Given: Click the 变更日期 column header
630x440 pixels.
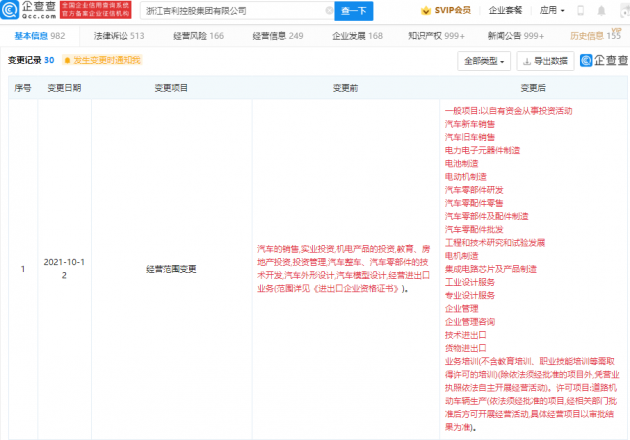Looking at the screenshot, I should [x=64, y=88].
